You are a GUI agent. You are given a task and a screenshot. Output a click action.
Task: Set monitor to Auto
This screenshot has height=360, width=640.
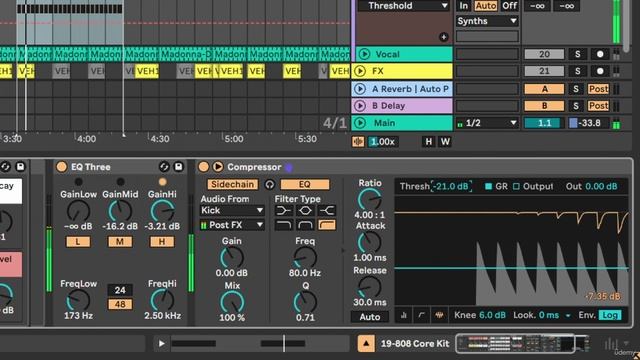(486, 6)
